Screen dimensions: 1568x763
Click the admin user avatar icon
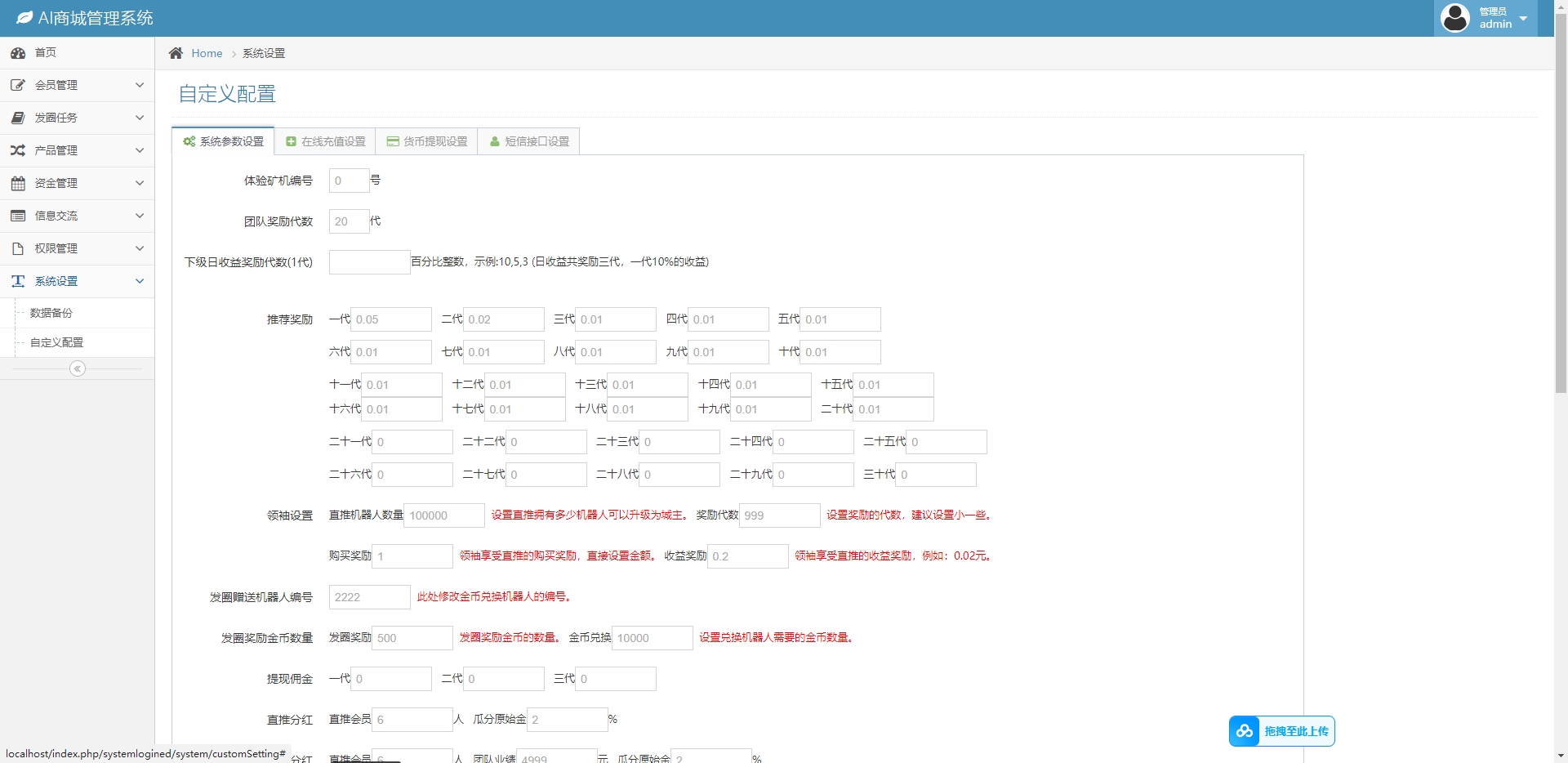[x=1455, y=18]
